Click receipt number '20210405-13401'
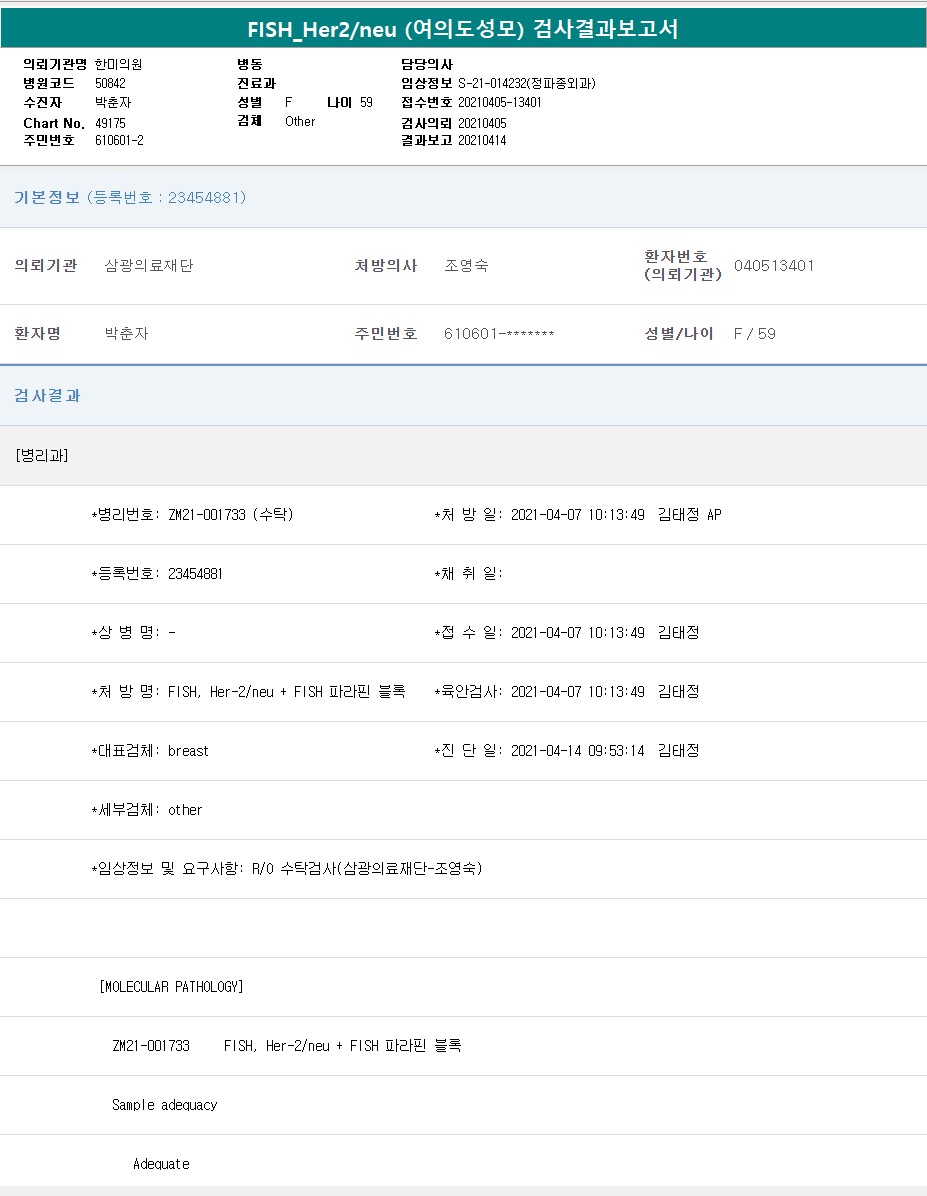 click(500, 102)
